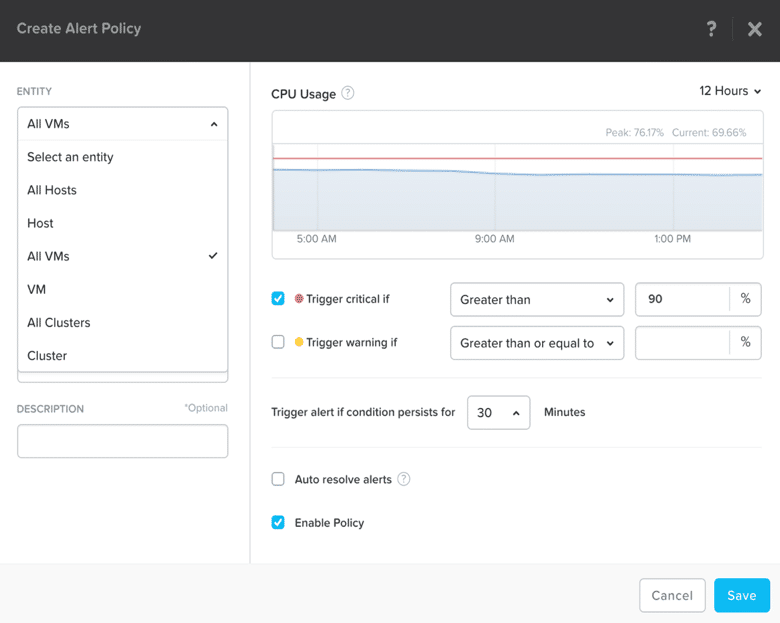The width and height of the screenshot is (780, 623).
Task: Open the 12 Hours time range dropdown
Action: pyautogui.click(x=730, y=91)
